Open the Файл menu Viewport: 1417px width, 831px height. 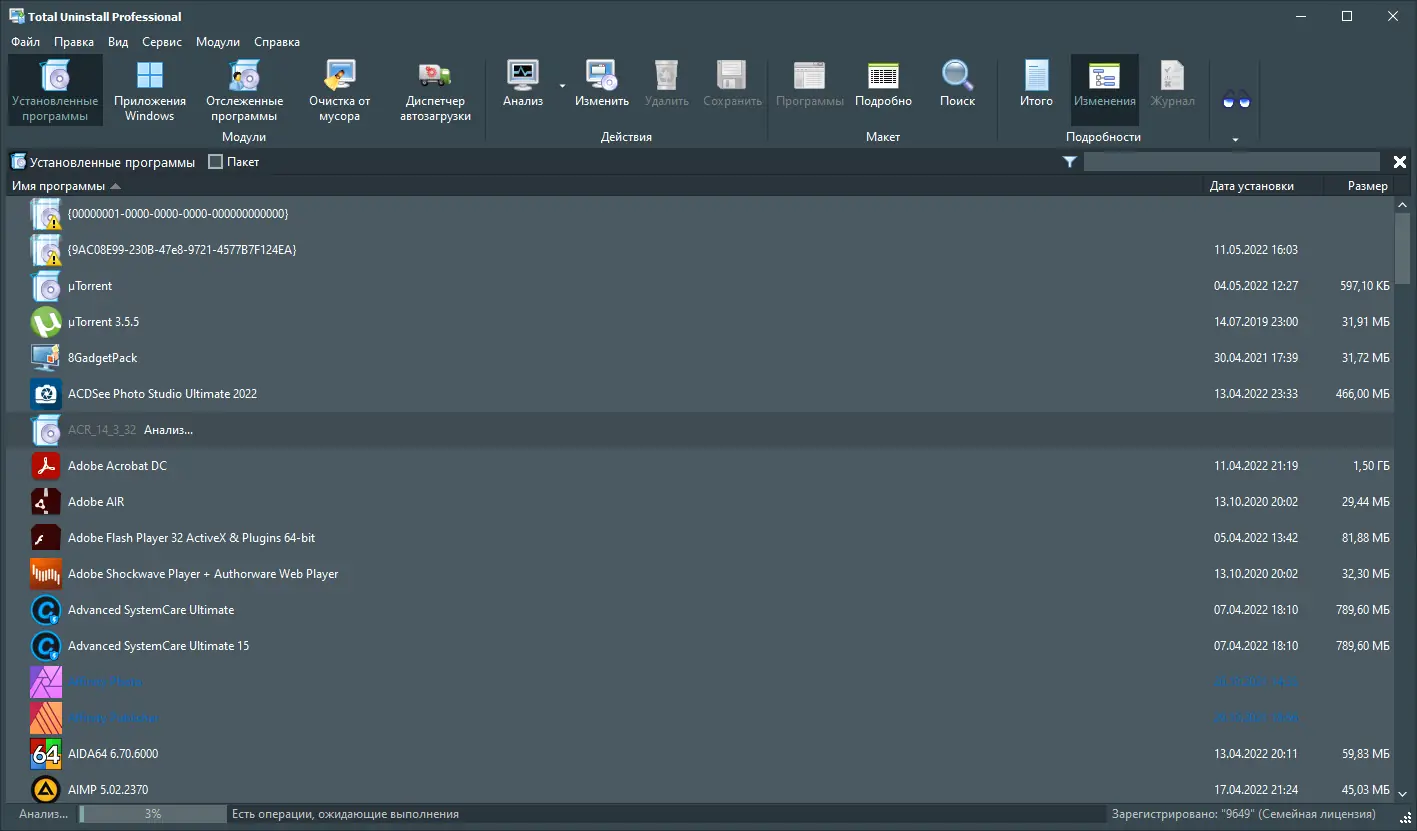(x=26, y=42)
